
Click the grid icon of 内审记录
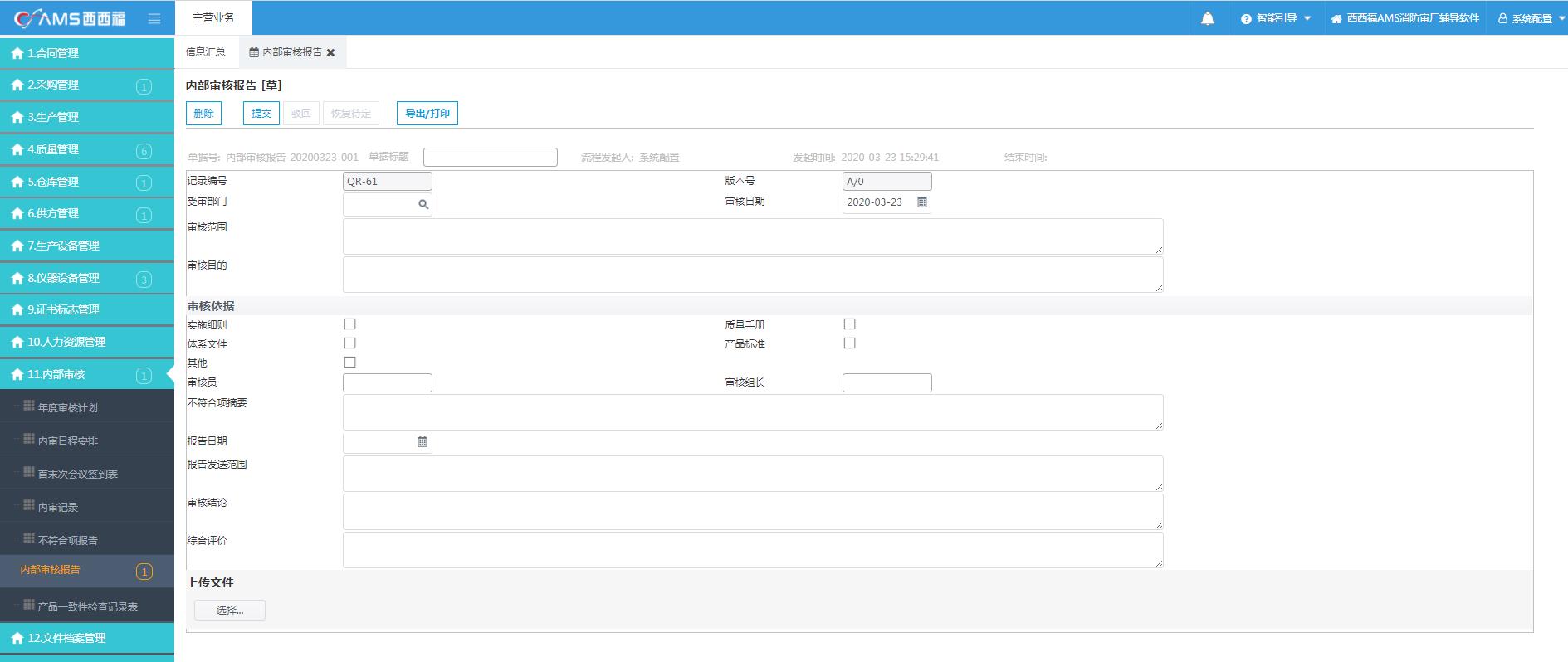click(29, 505)
